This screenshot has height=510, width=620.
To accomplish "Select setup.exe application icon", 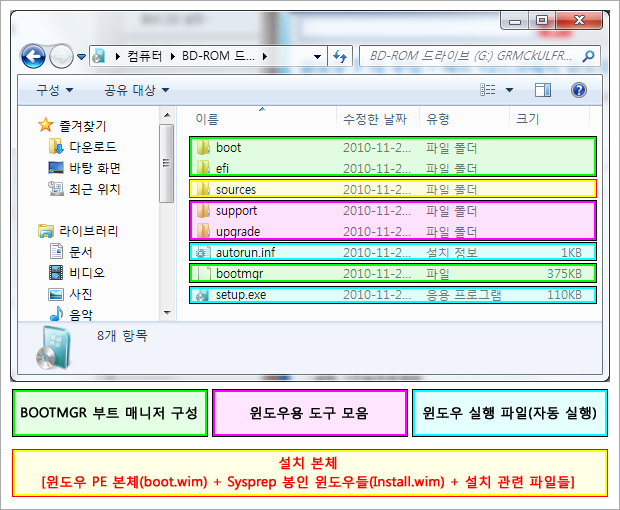I will click(x=202, y=295).
